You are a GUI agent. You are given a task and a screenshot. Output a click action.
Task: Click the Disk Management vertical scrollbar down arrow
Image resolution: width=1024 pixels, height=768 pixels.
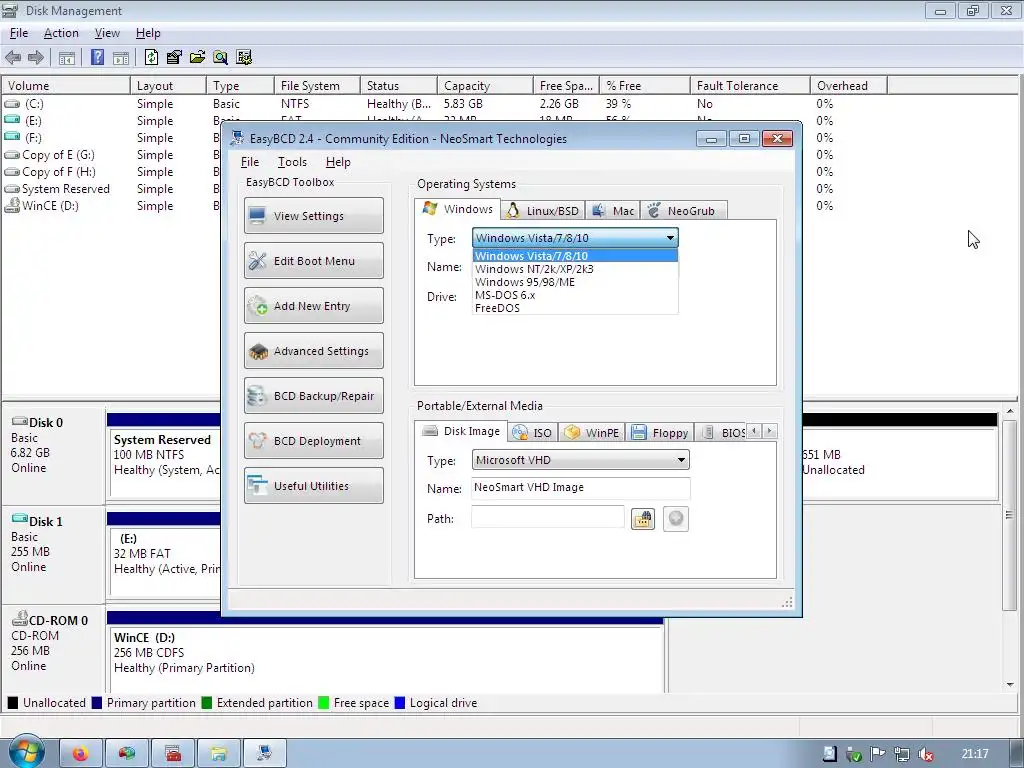[1010, 684]
